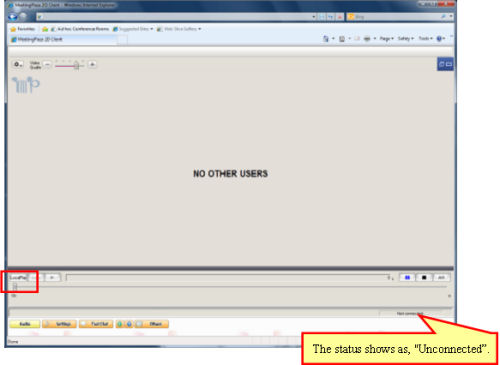Click the IE back navigation arrow
The image size is (500, 365).
13,17
